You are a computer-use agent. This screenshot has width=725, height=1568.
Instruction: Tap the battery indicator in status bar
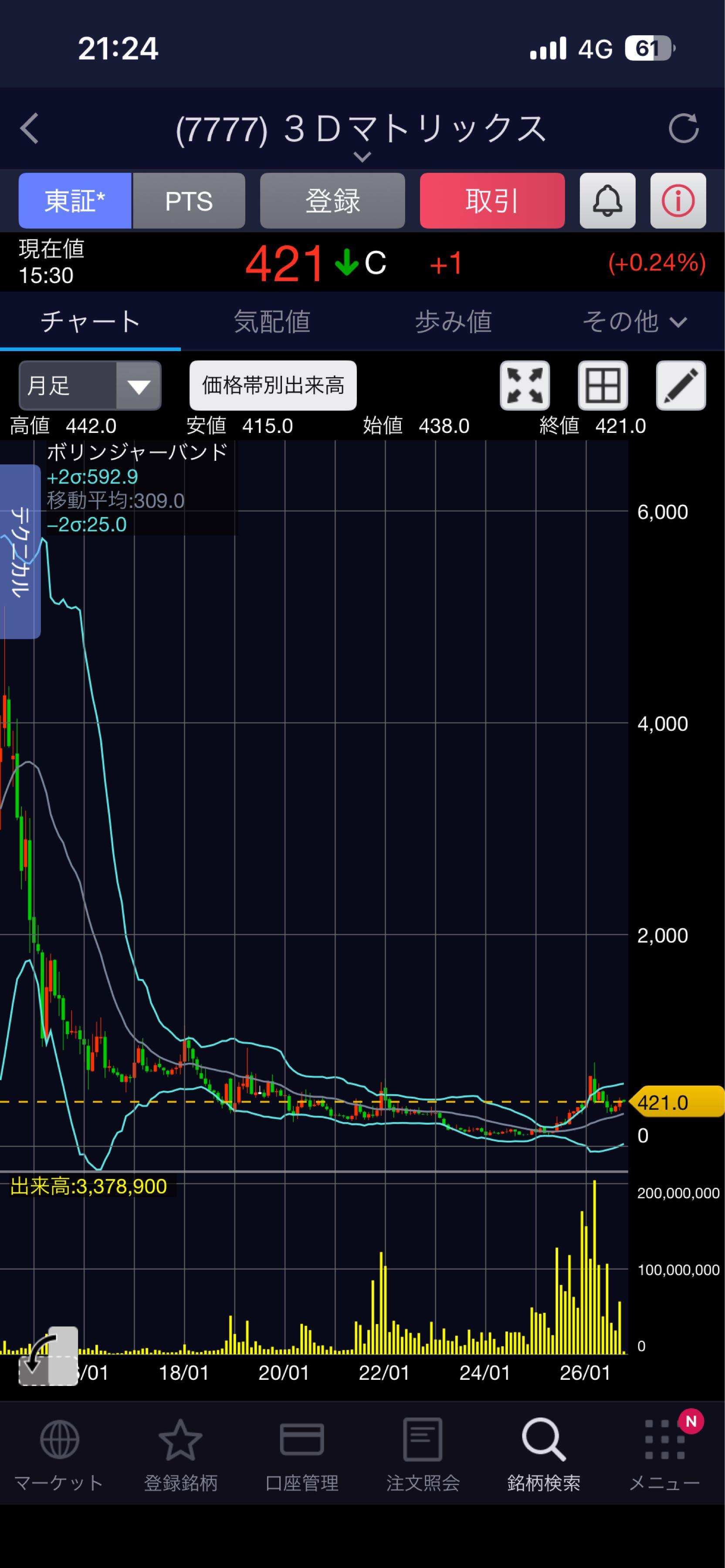click(x=650, y=49)
